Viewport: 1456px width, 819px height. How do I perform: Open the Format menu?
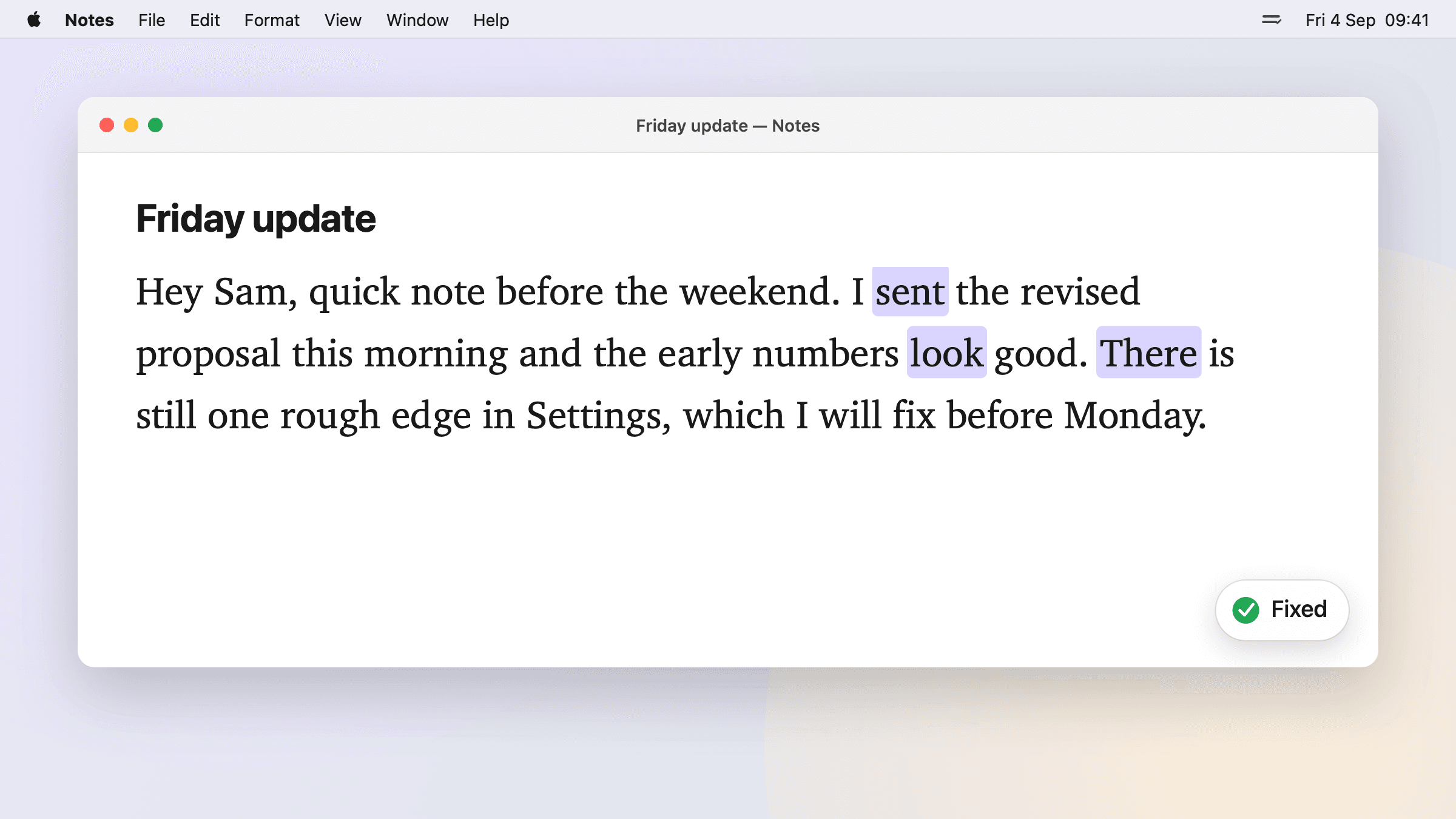click(272, 20)
